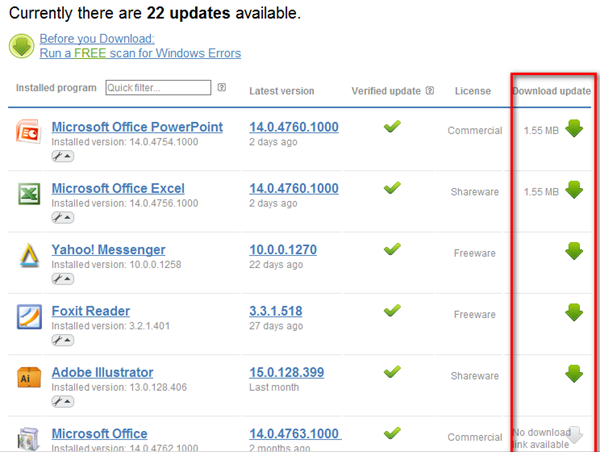Image resolution: width=600 pixels, height=452 pixels.
Task: Sort by the License column header
Action: pos(473,91)
